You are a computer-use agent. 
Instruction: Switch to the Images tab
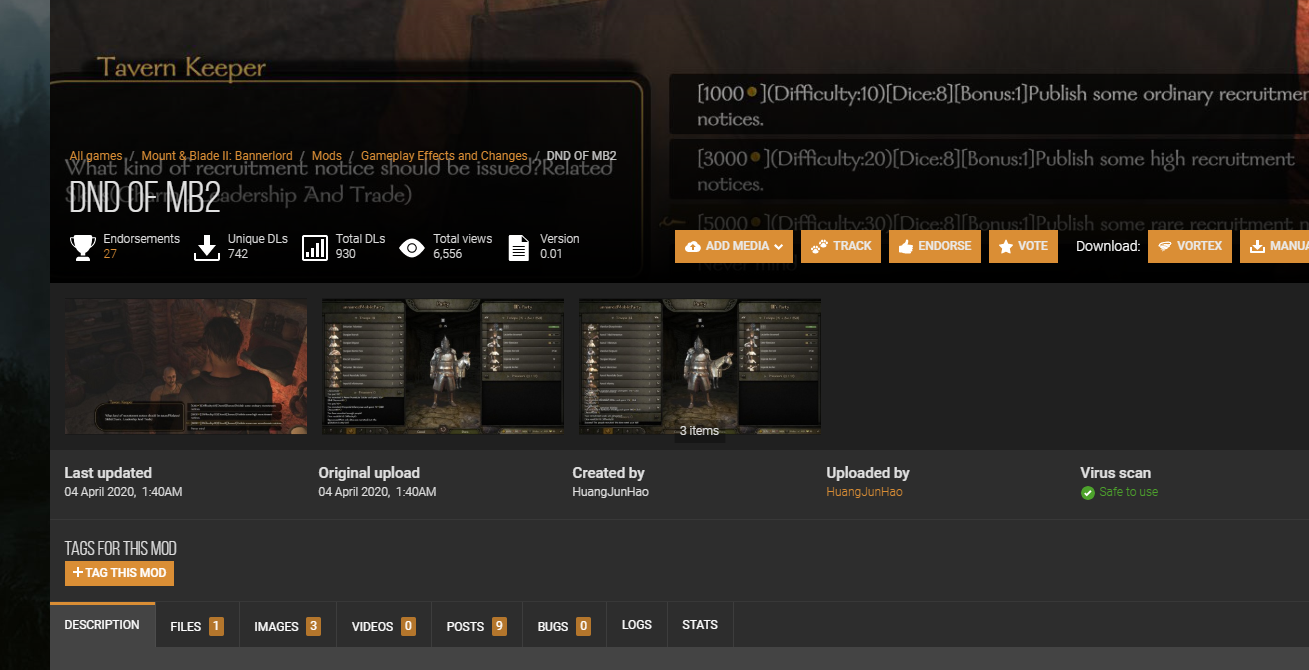pos(287,626)
